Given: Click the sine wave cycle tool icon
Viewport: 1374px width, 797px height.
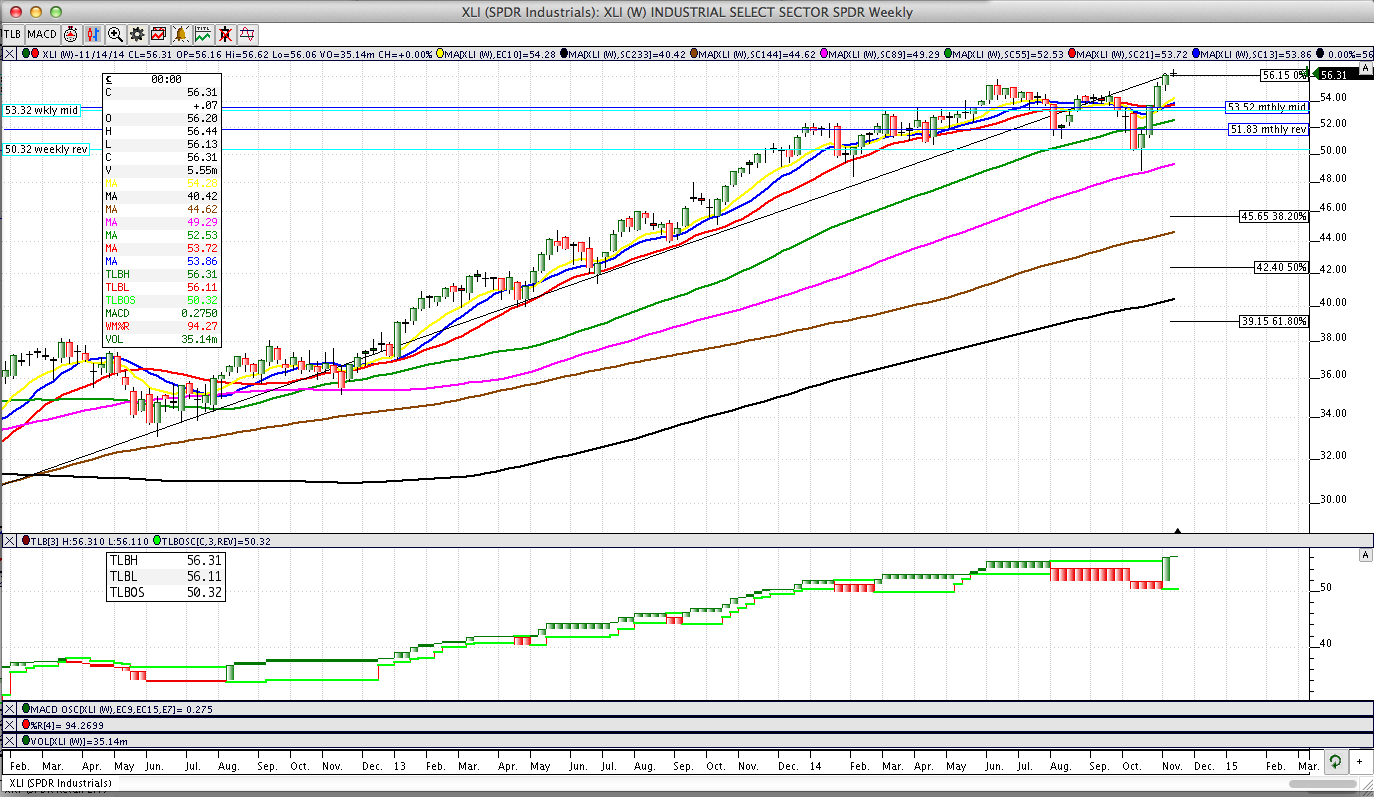Looking at the screenshot, I should (x=247, y=34).
